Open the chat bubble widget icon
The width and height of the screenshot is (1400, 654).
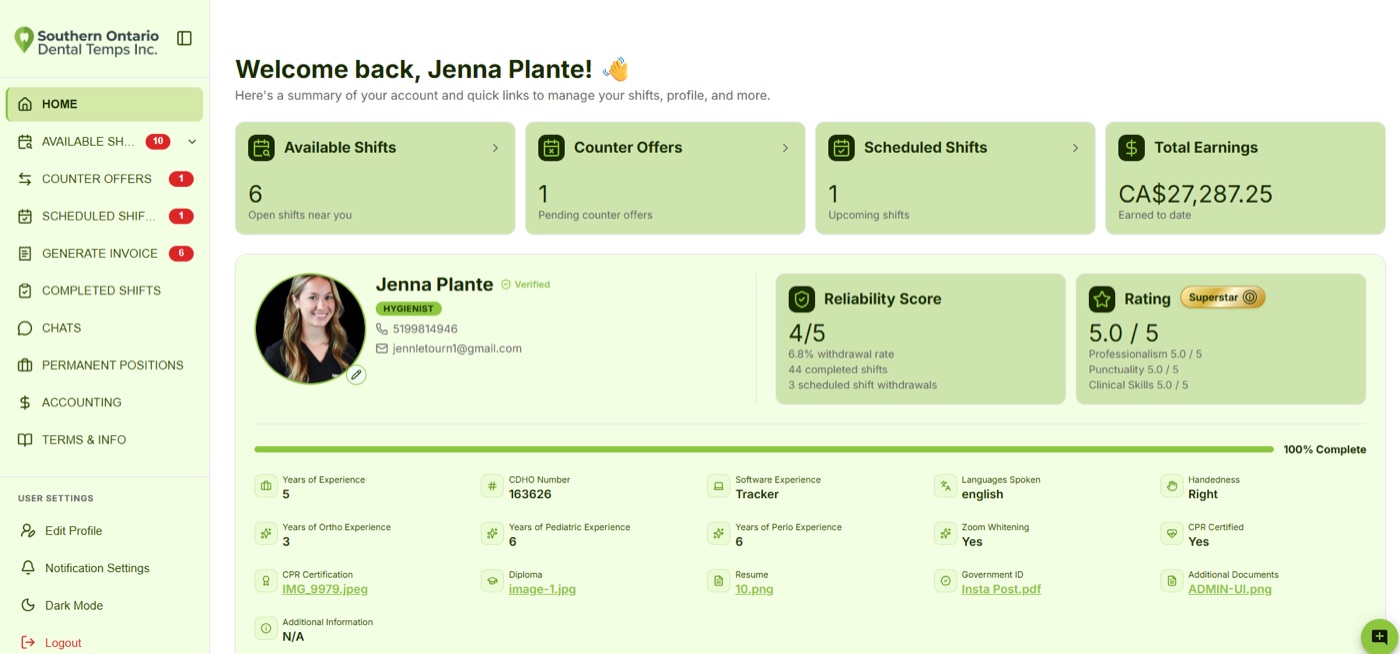point(1380,637)
